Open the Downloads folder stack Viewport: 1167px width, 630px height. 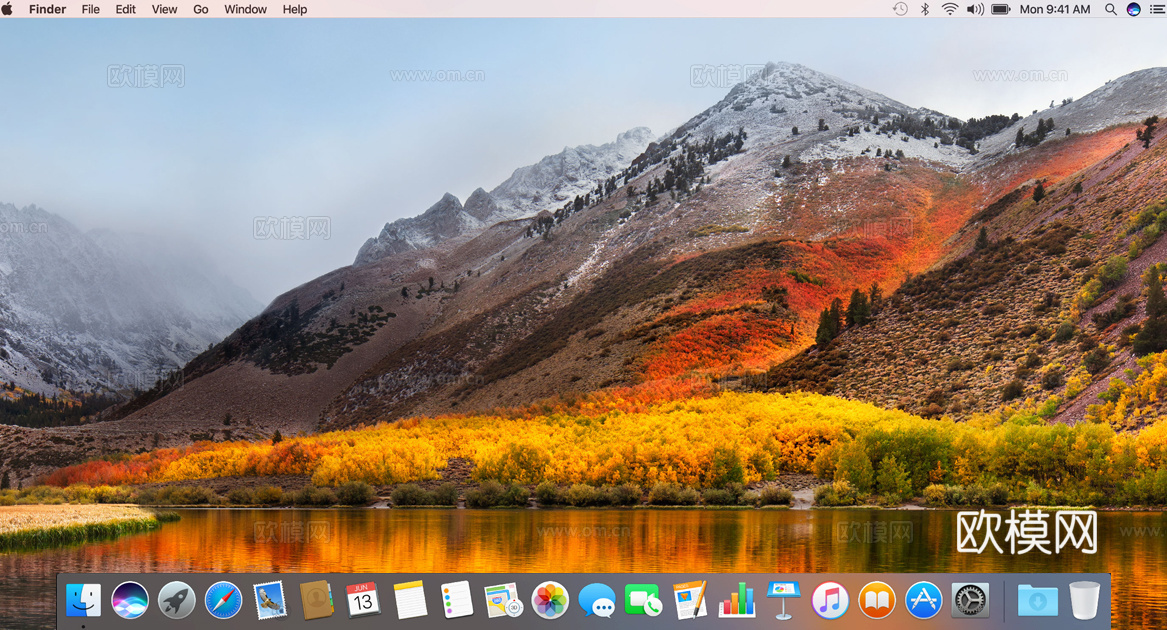point(1037,600)
